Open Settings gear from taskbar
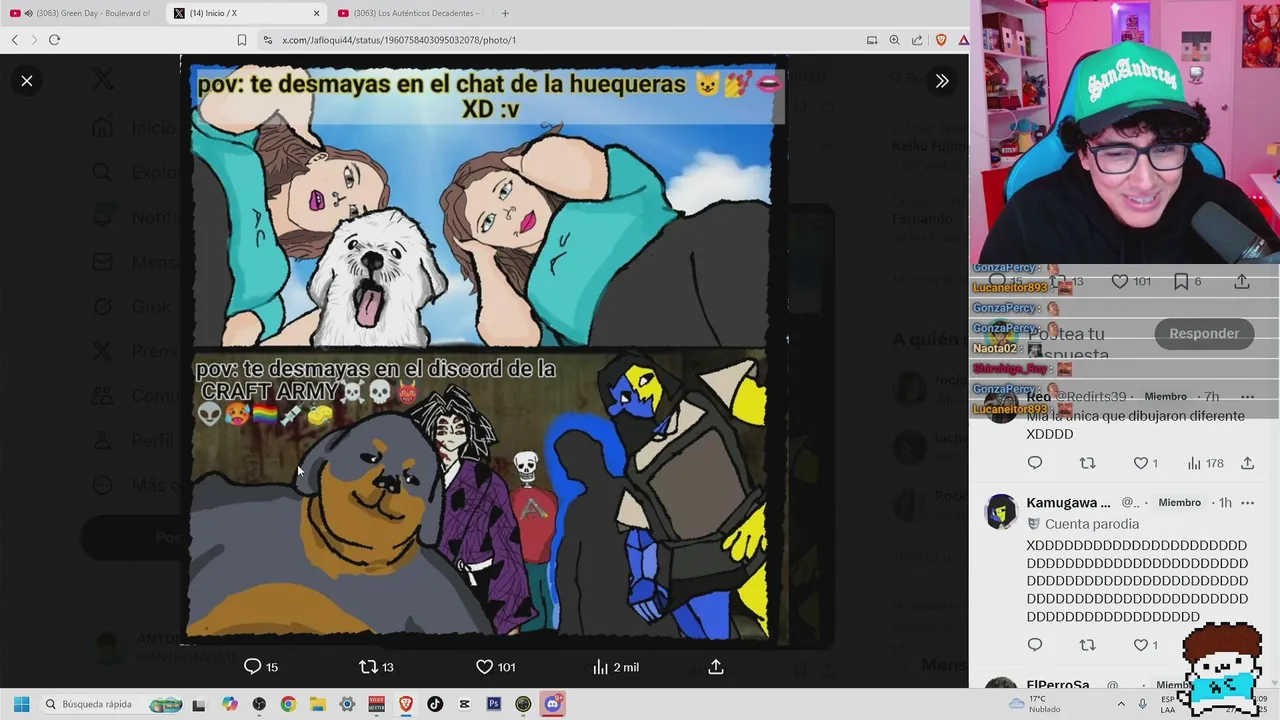The height and width of the screenshot is (720, 1280). (x=347, y=704)
